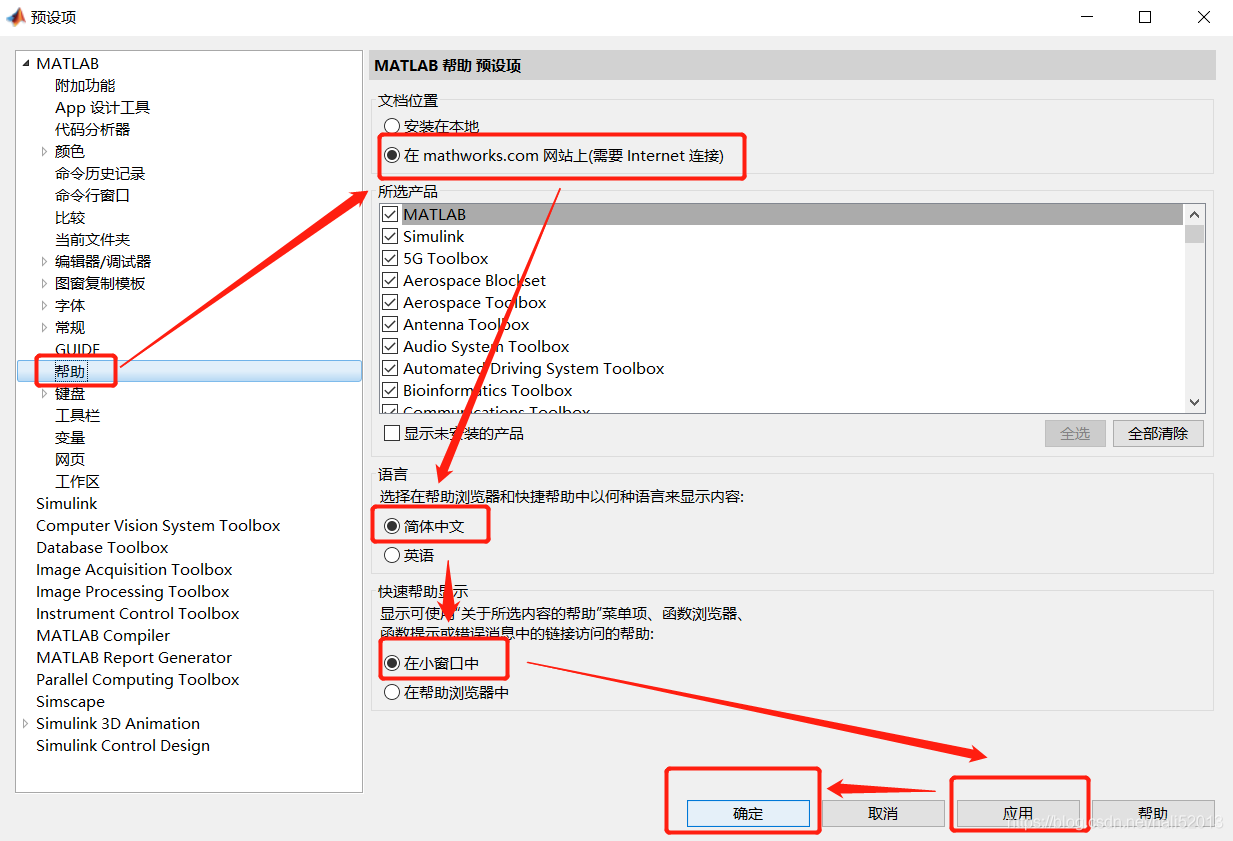Select 工具栏 tree item
This screenshot has width=1233, height=841.
(77, 416)
